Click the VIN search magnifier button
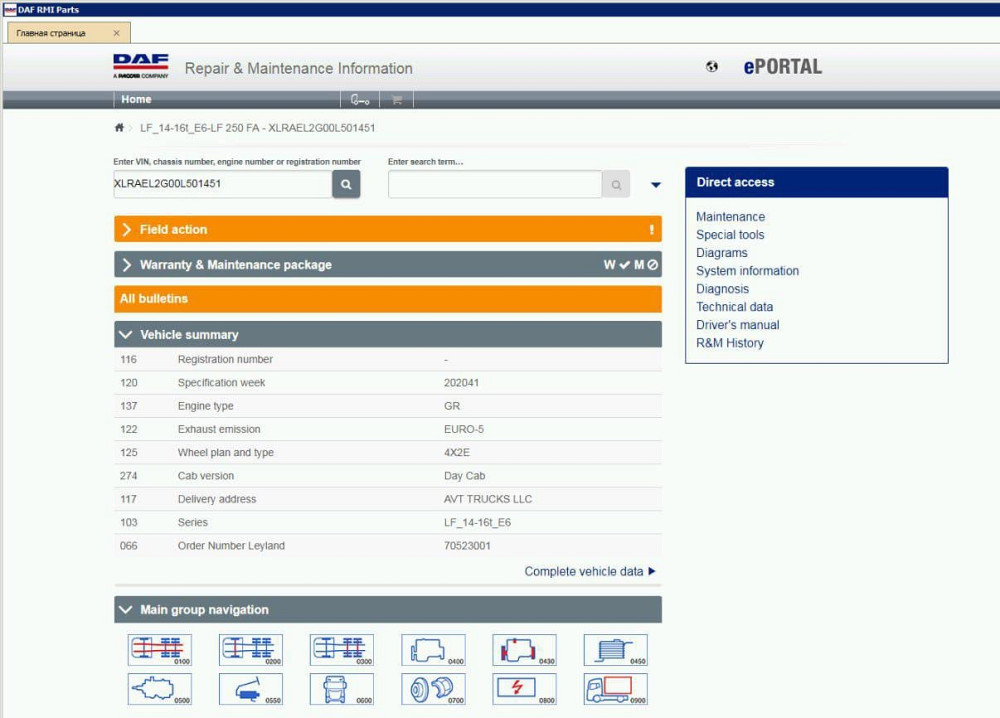1000x718 pixels. [346, 184]
